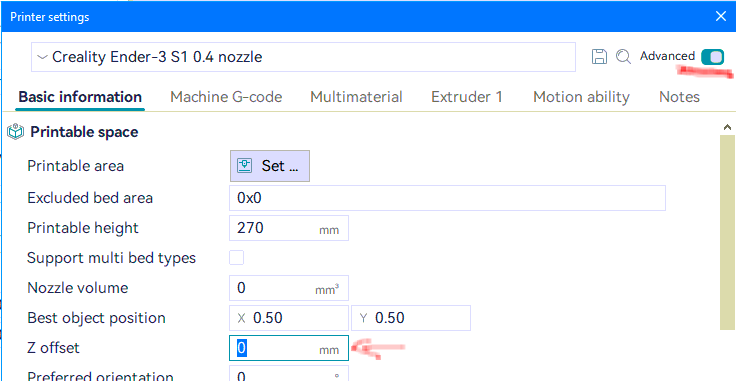
Task: Open the Motion ability tab
Action: pos(581,97)
